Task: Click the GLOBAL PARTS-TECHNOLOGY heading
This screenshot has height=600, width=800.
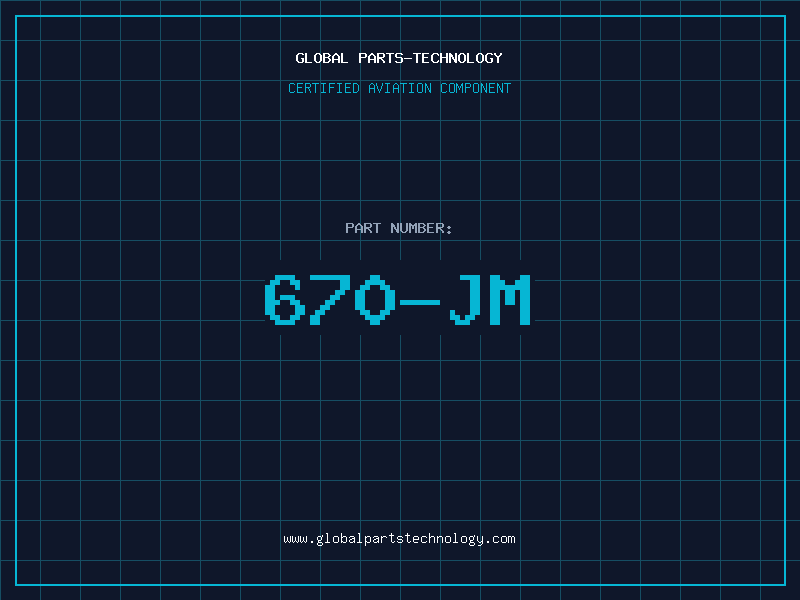Action: click(399, 58)
